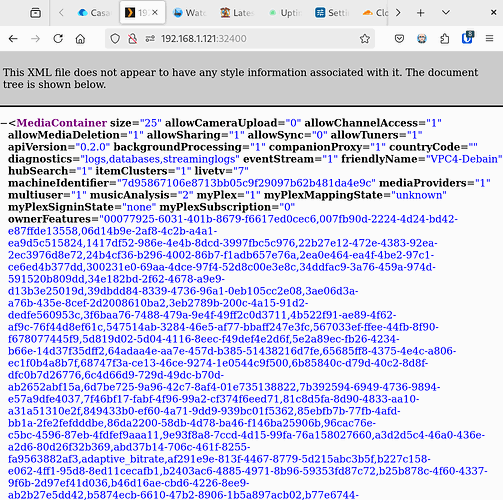Viewport: 503px width, 500px height.
Task: Switch to the Settings tab
Action: tap(333, 13)
